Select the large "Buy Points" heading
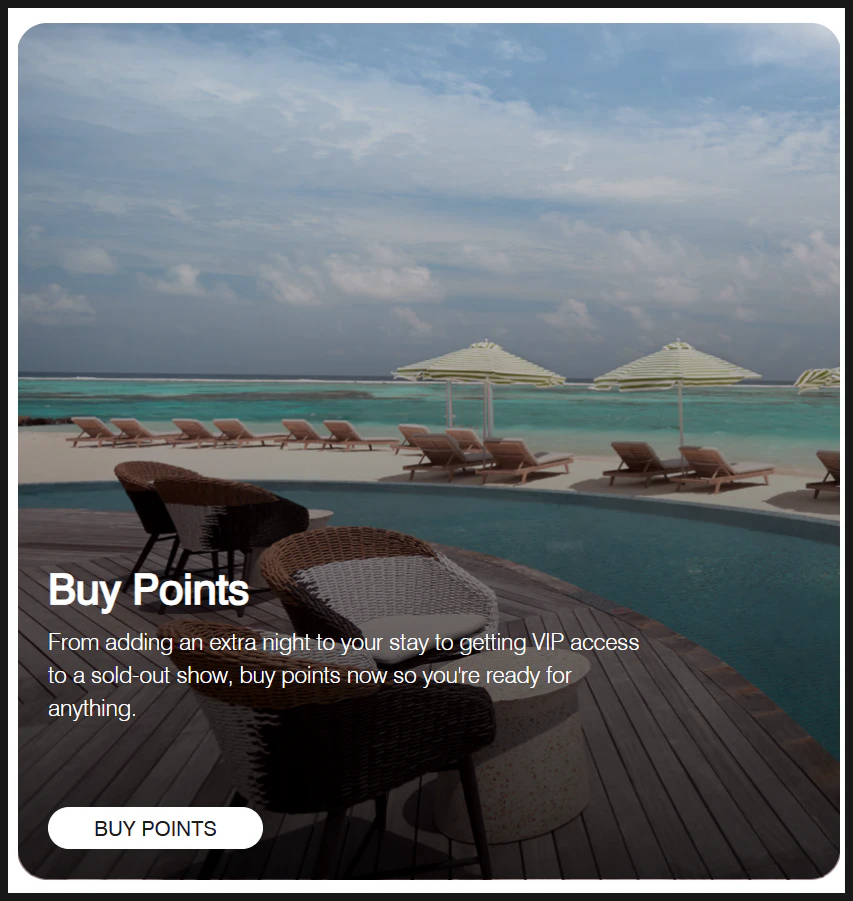This screenshot has width=853, height=901. (148, 590)
